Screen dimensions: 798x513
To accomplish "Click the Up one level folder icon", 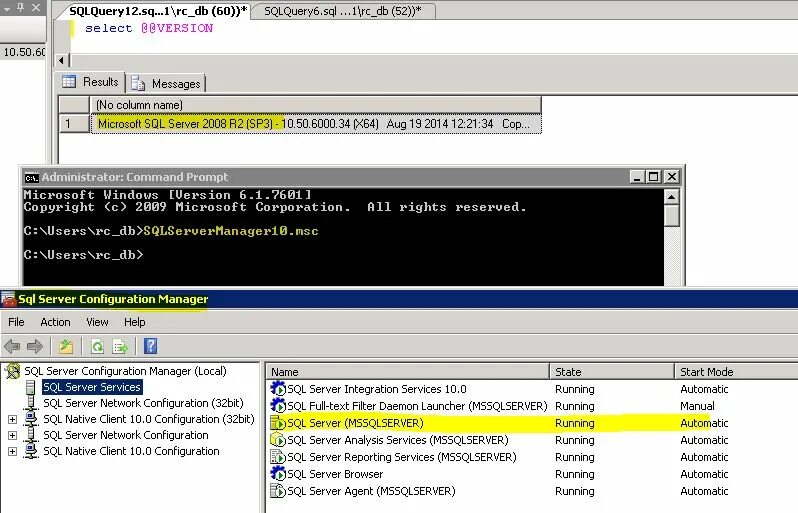I will 66,347.
